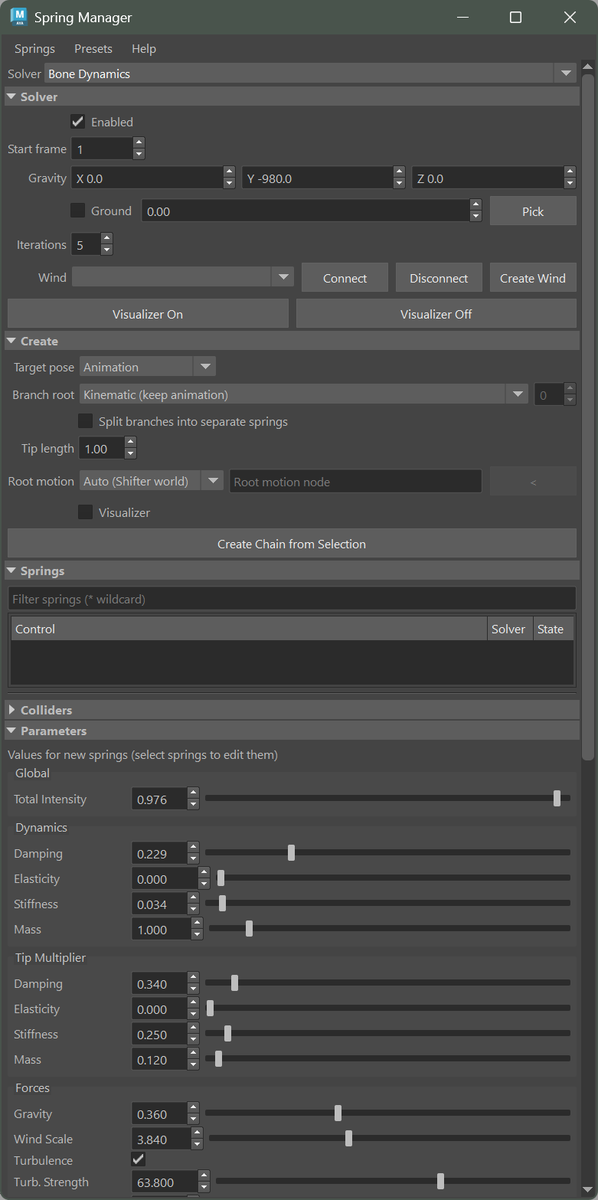598x1200 pixels.
Task: Click the Create Wind button
Action: [533, 278]
